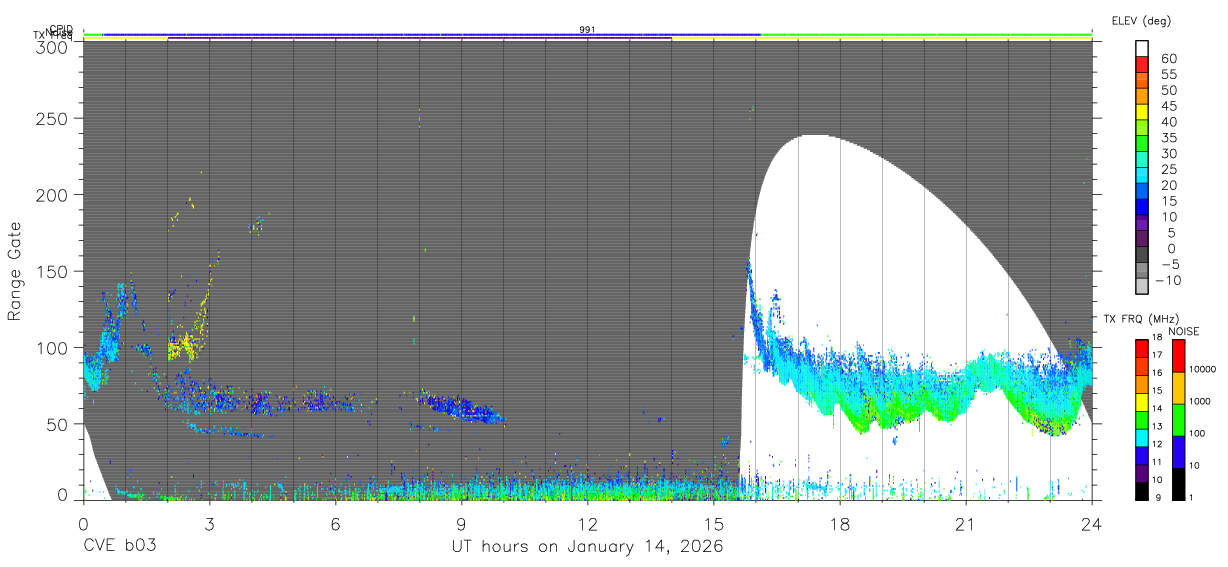Click the 3 hour tick label
This screenshot has width=1228, height=567.
tap(210, 524)
